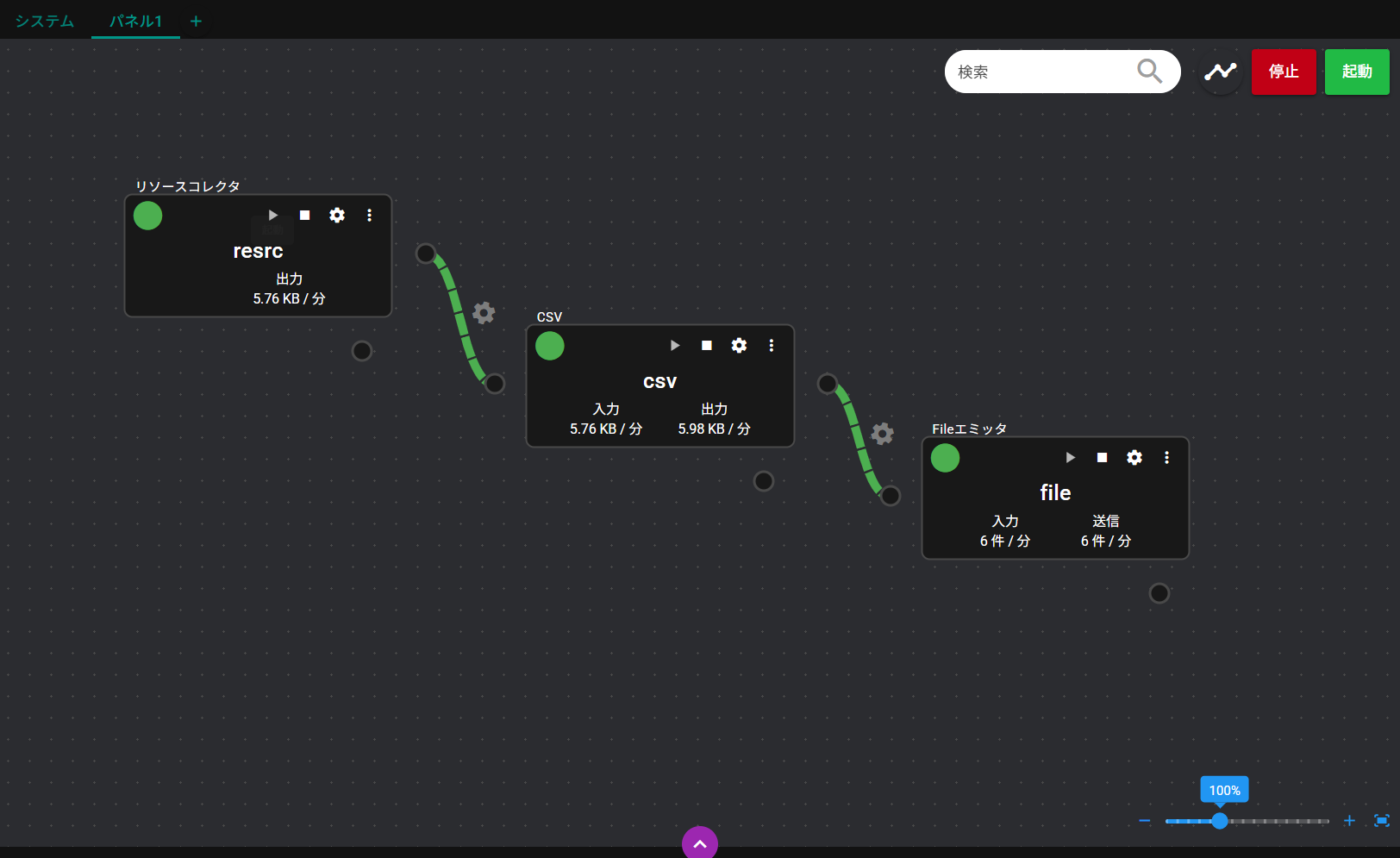Click gear on csv-to-file connection line
Screen dimensions: 1400x858
click(x=882, y=434)
